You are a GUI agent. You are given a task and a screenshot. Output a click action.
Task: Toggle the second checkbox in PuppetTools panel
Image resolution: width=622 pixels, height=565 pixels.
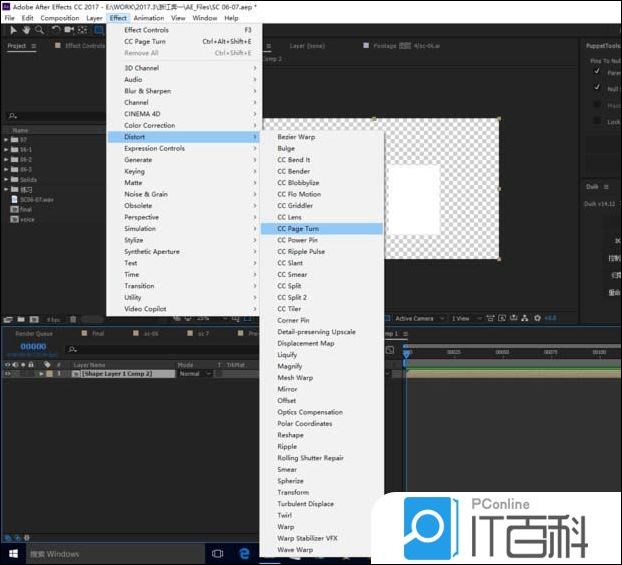pos(597,88)
